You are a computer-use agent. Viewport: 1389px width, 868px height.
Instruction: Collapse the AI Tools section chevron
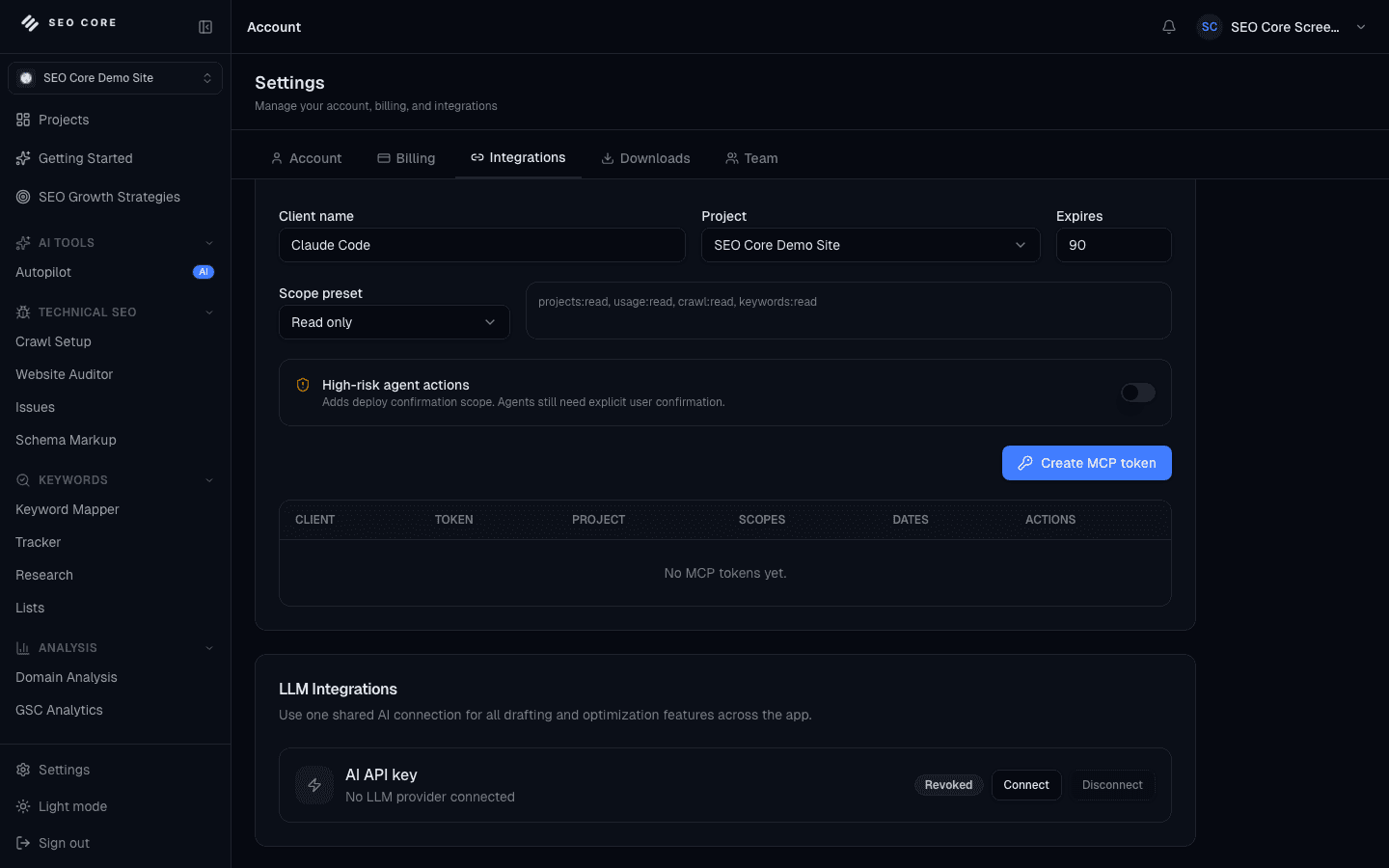[209, 243]
